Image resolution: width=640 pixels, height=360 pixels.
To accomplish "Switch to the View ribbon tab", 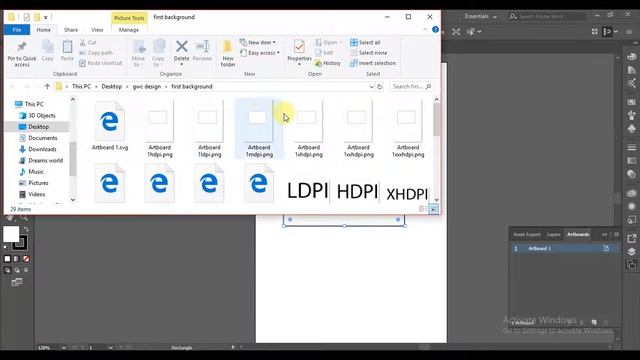I will click(x=97, y=30).
